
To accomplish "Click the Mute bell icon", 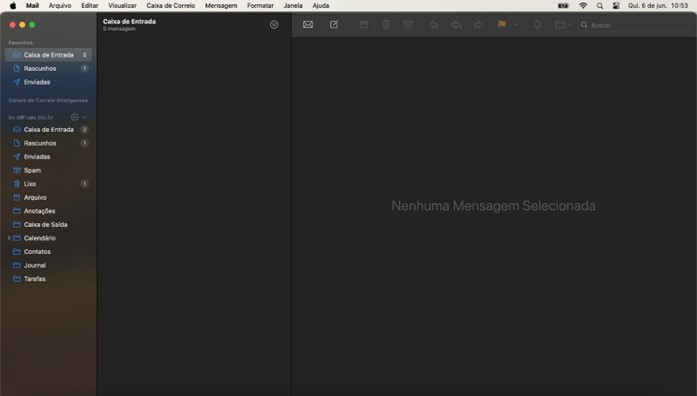I will [x=537, y=25].
